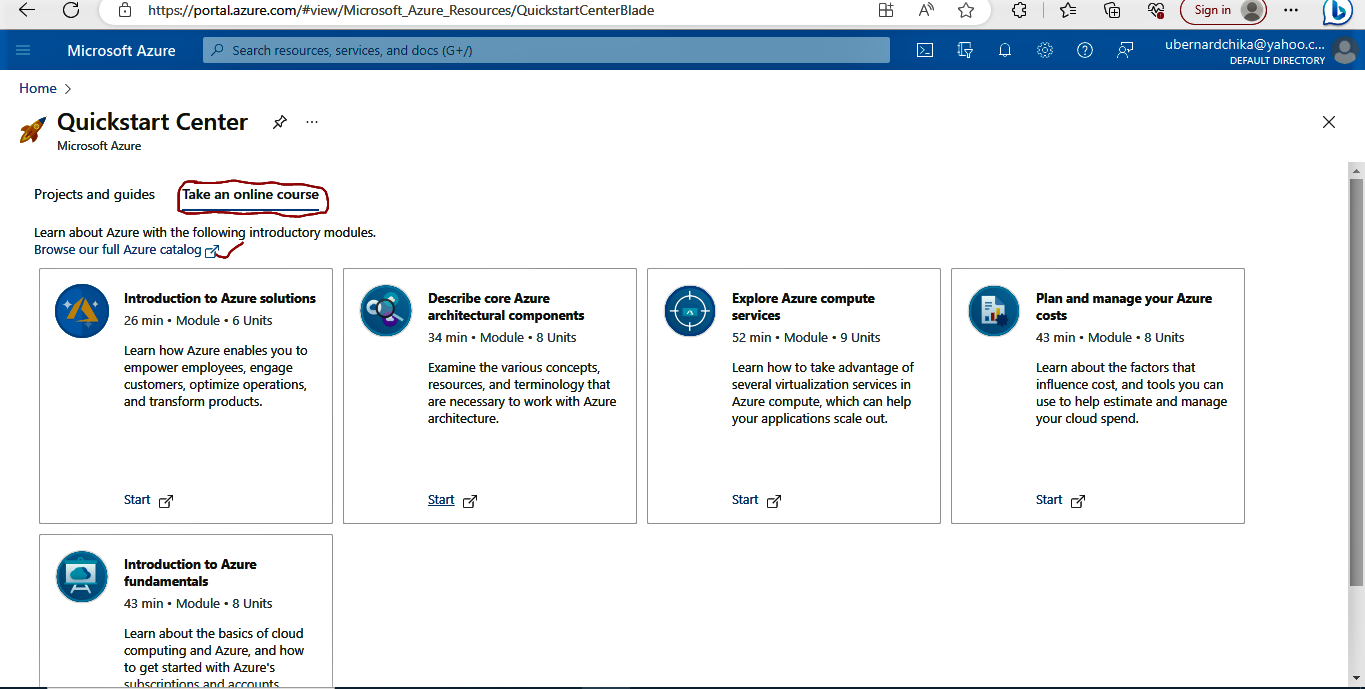Click Introduction to Azure solutions title
The image size is (1365, 689).
[220, 298]
